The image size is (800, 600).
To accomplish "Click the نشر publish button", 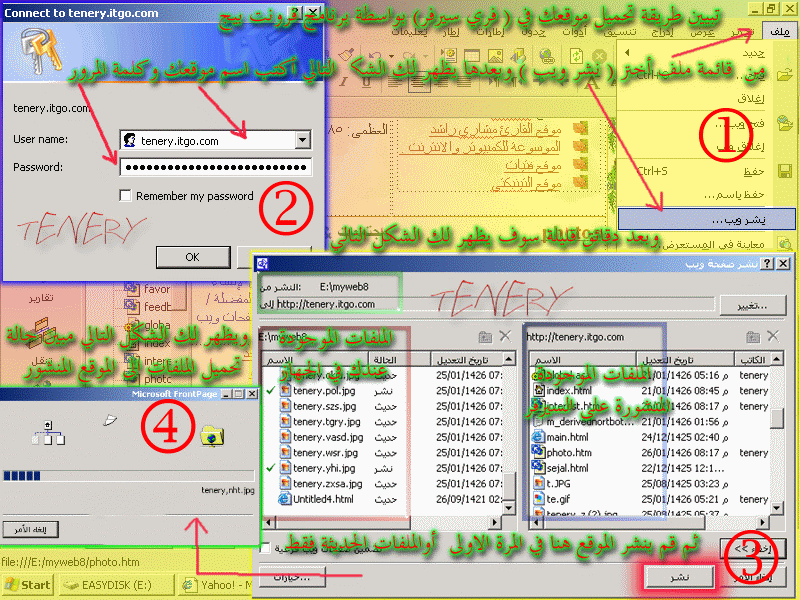I will (x=679, y=577).
